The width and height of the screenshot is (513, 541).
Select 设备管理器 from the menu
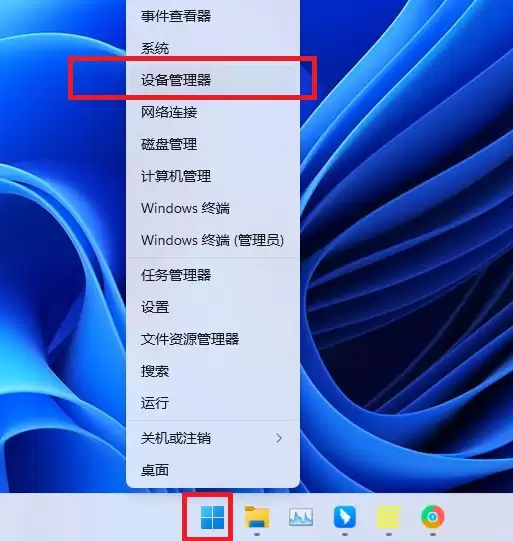point(213,80)
